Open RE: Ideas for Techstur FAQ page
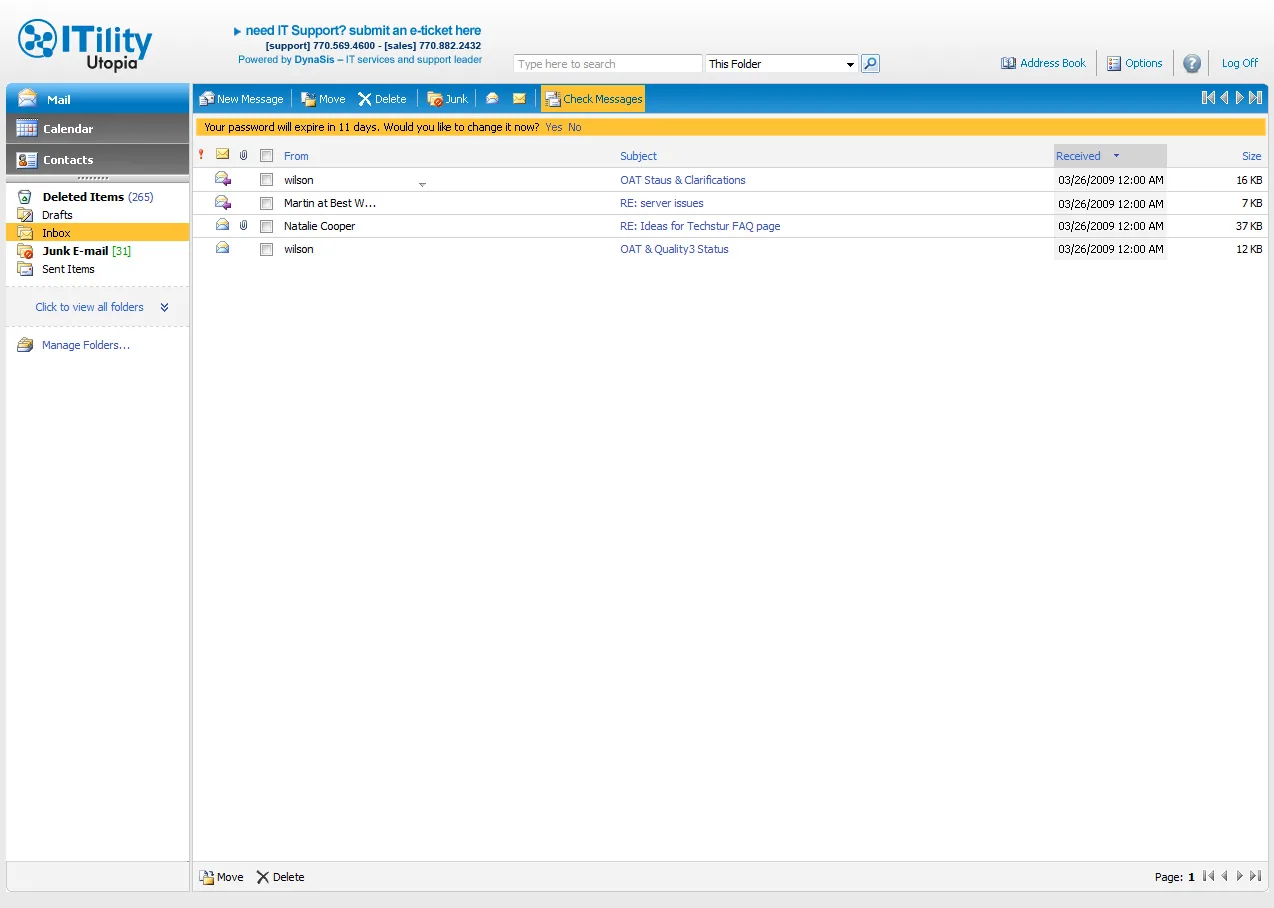The height and width of the screenshot is (908, 1274). (x=700, y=226)
